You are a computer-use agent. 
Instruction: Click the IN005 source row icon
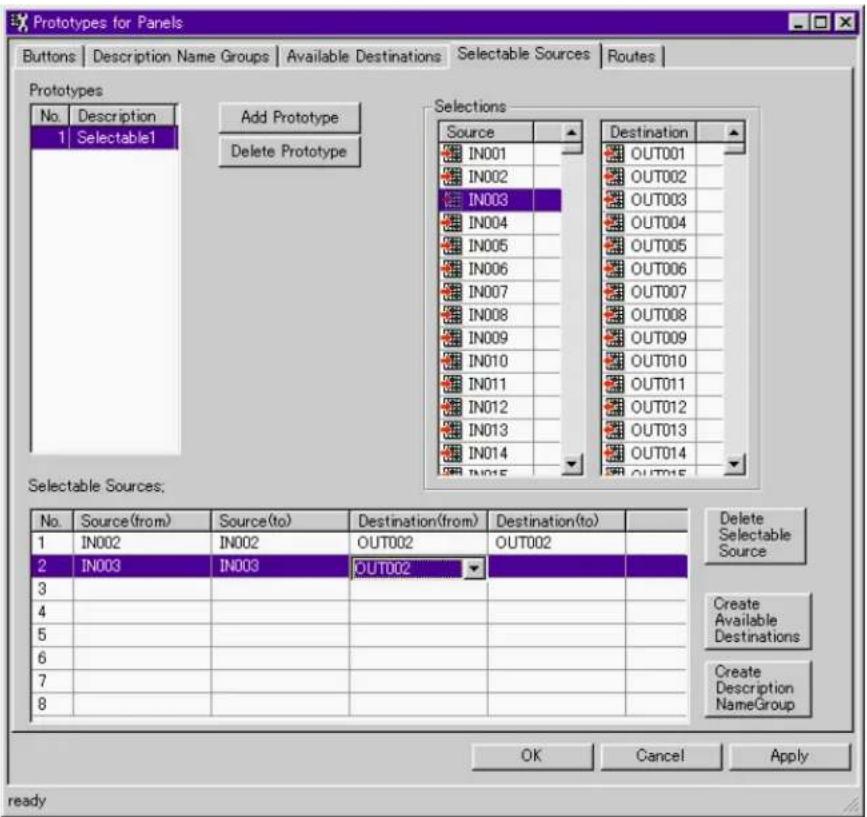pos(452,246)
